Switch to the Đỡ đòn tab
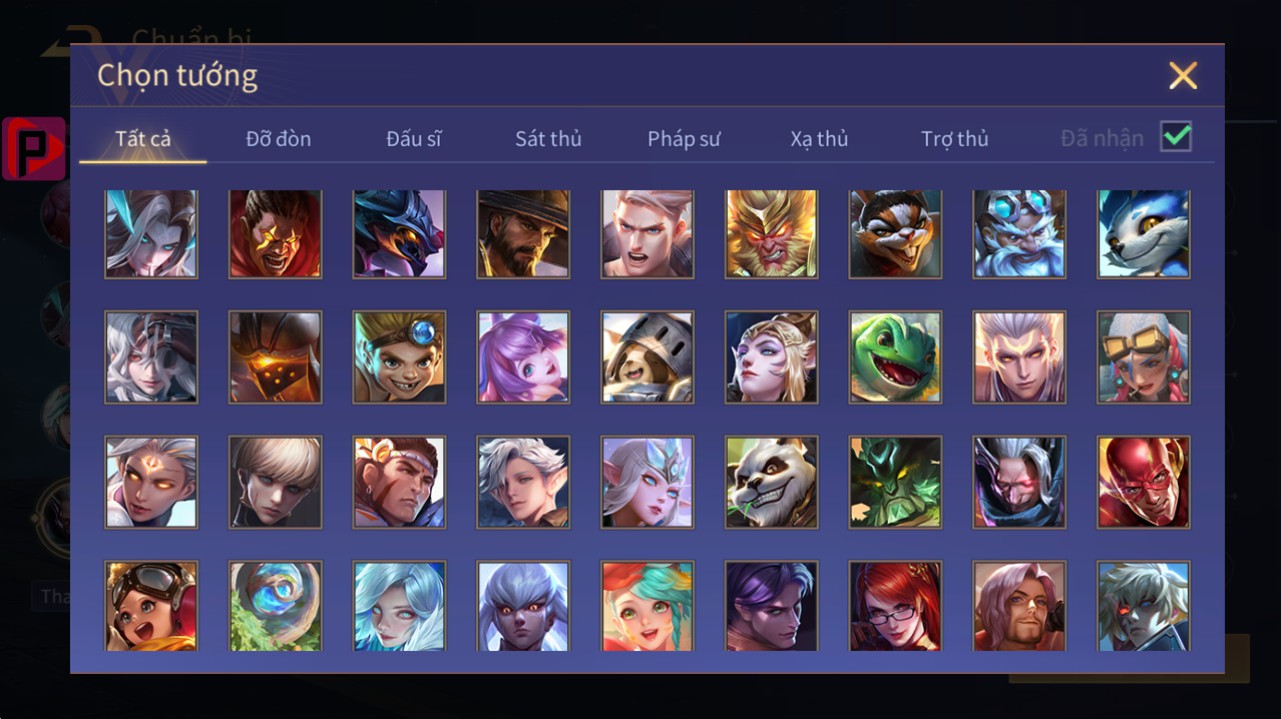This screenshot has height=719, width=1281. (278, 139)
